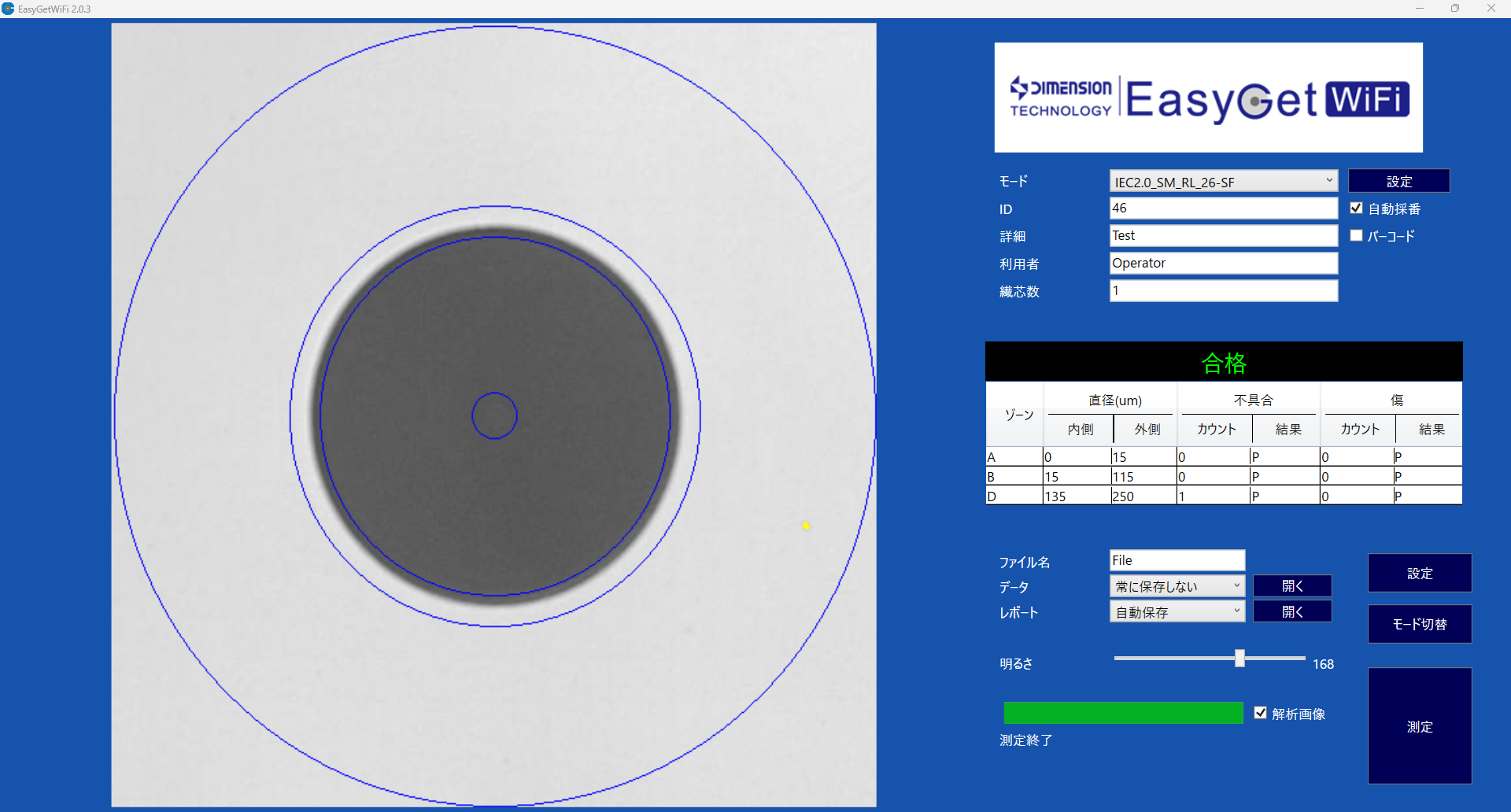Uncheck the 自動採番 checkbox
1511x812 pixels.
click(1356, 209)
